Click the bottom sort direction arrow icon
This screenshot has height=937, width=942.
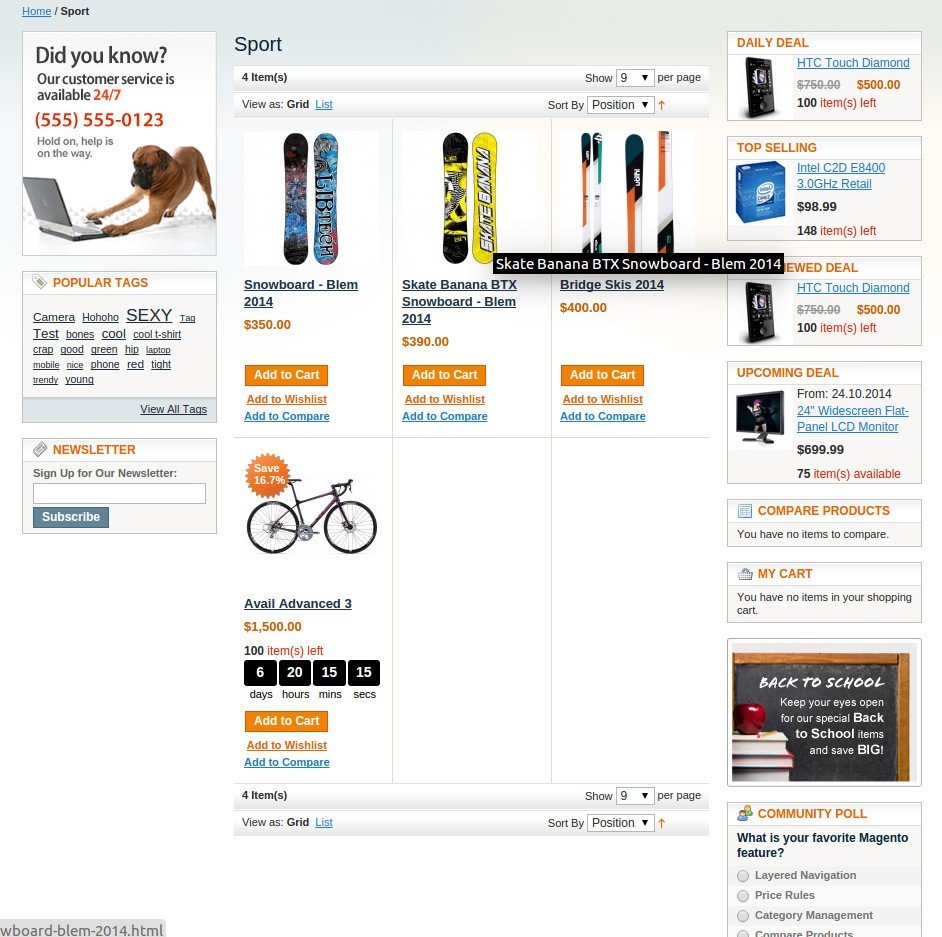[661, 823]
